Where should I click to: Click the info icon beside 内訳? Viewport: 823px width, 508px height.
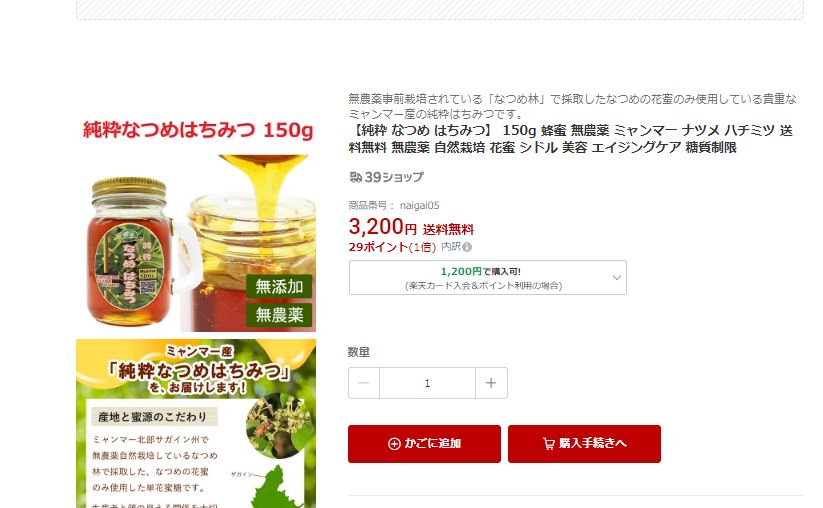coord(467,247)
